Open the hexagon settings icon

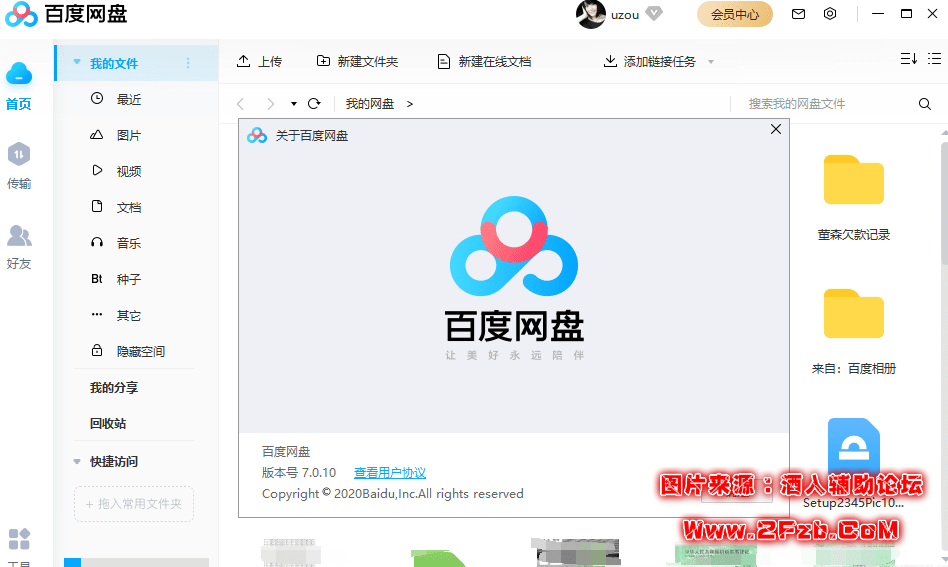(x=830, y=13)
